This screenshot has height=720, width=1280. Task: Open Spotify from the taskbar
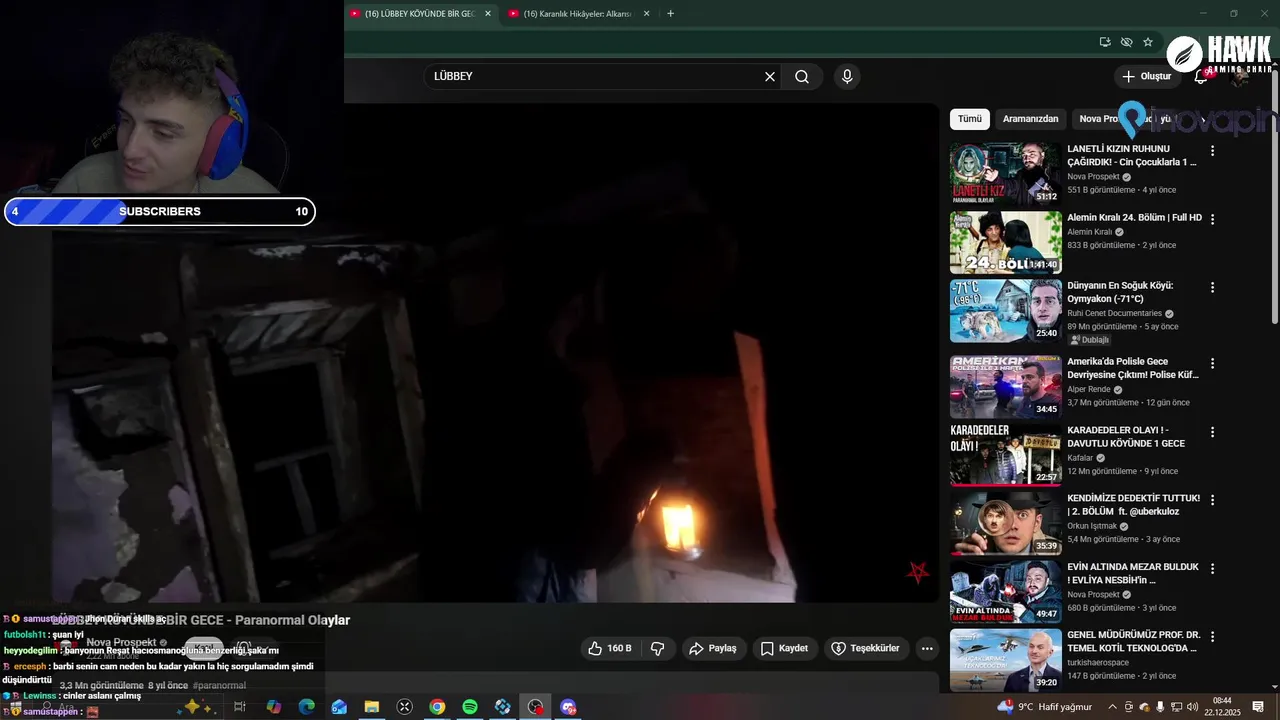tap(470, 707)
